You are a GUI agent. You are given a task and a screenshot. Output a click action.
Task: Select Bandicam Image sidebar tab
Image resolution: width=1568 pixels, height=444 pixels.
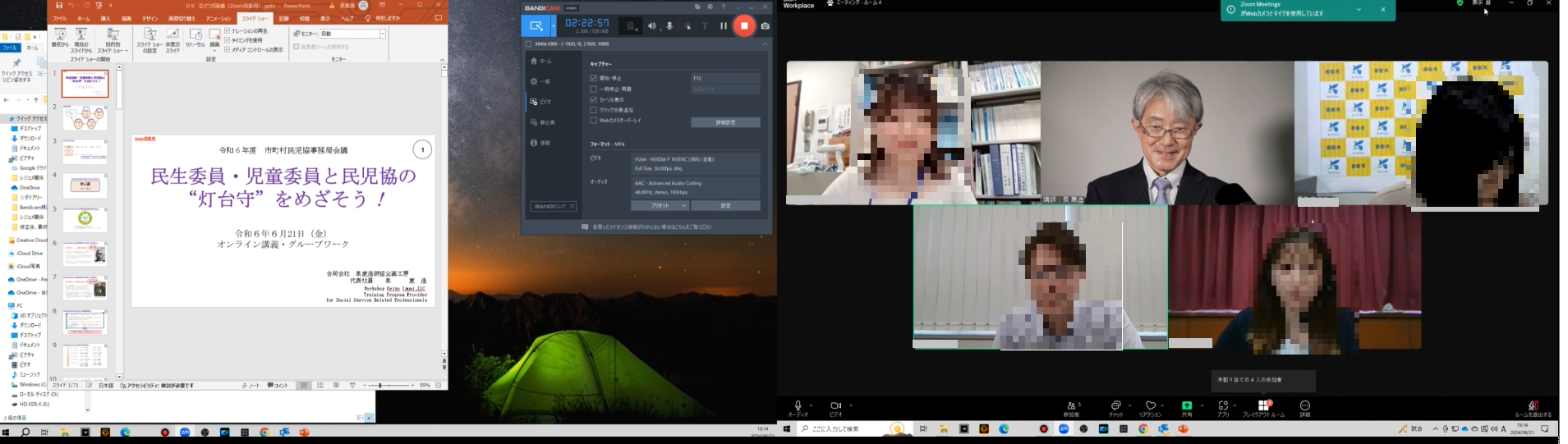(542, 122)
